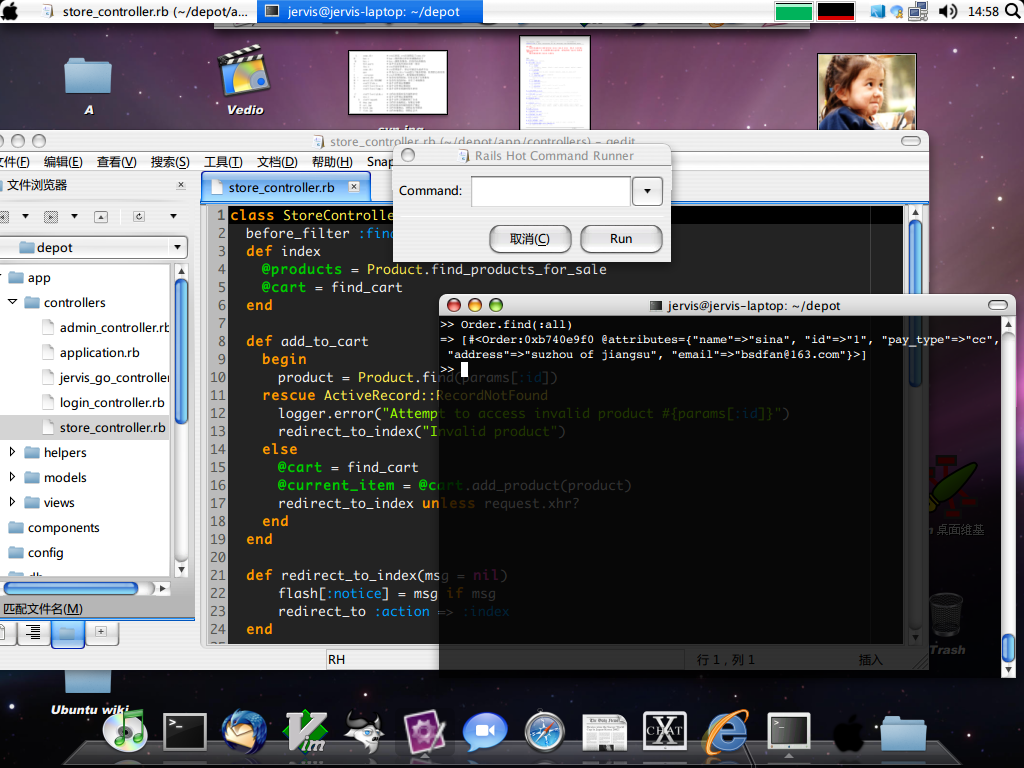Screen dimensions: 1024x768
Task: Switch to the jervis@jervis-laptop taskbar window
Action: (x=370, y=12)
